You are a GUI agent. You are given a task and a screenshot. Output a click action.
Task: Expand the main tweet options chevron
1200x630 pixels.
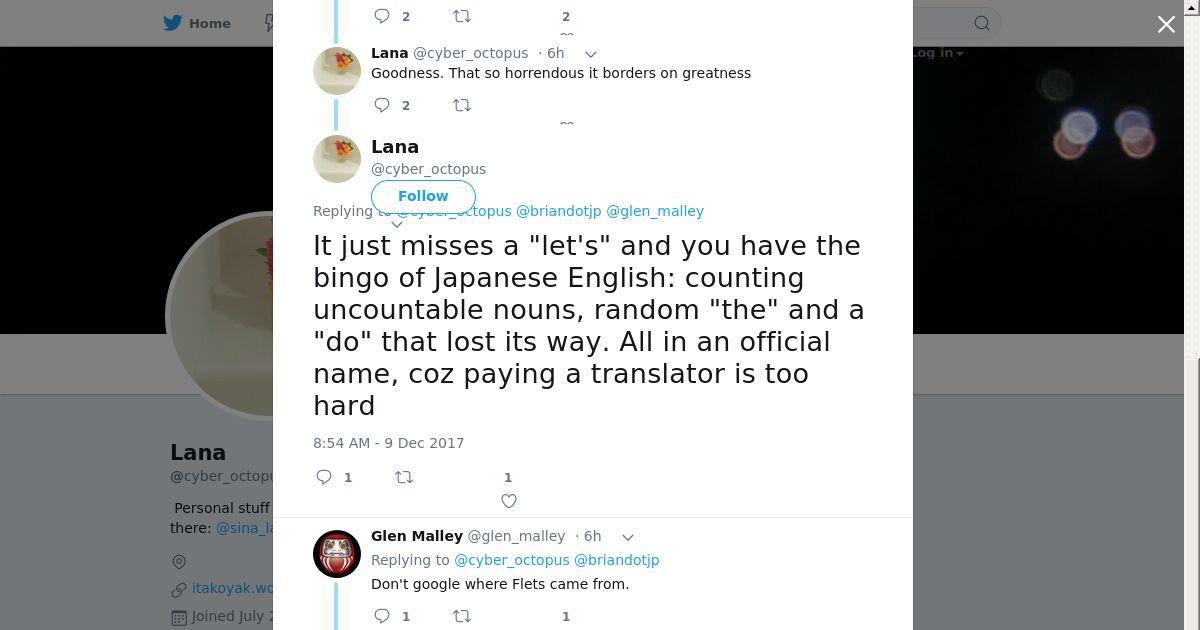[x=396, y=225]
